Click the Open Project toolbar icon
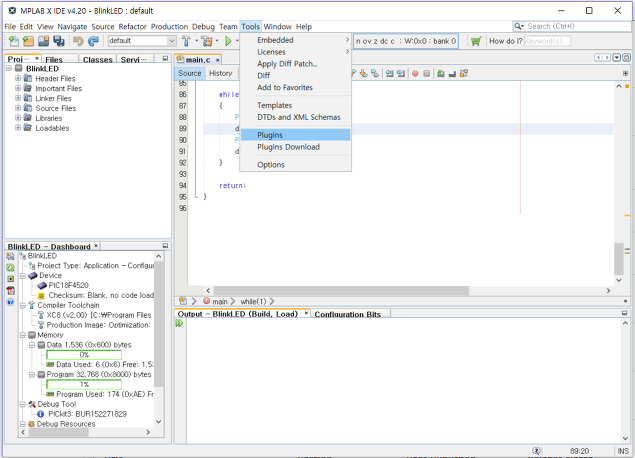Screen dimensions: 635x458 (43, 41)
